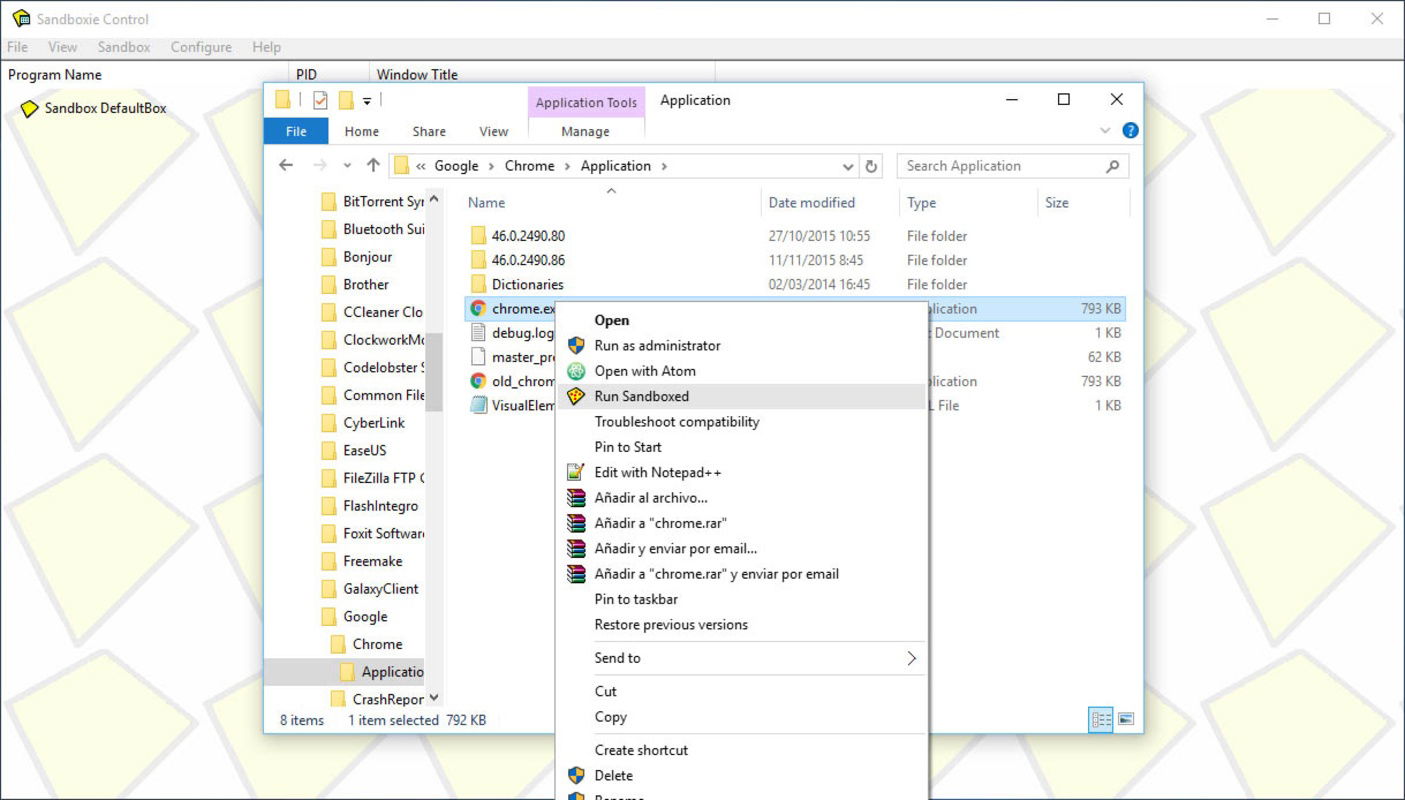This screenshot has height=800, width=1405.
Task: Open the Sandboxie File menu
Action: [x=17, y=47]
